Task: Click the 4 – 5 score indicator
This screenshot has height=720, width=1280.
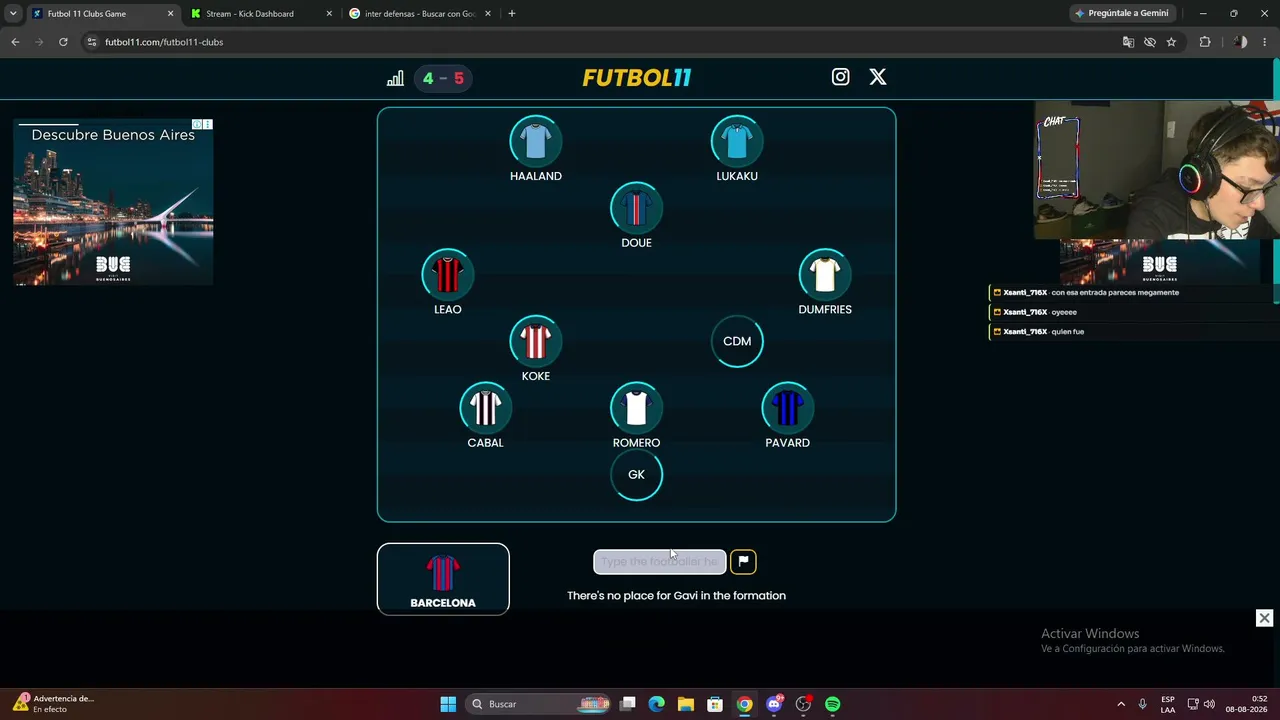Action: (x=443, y=78)
